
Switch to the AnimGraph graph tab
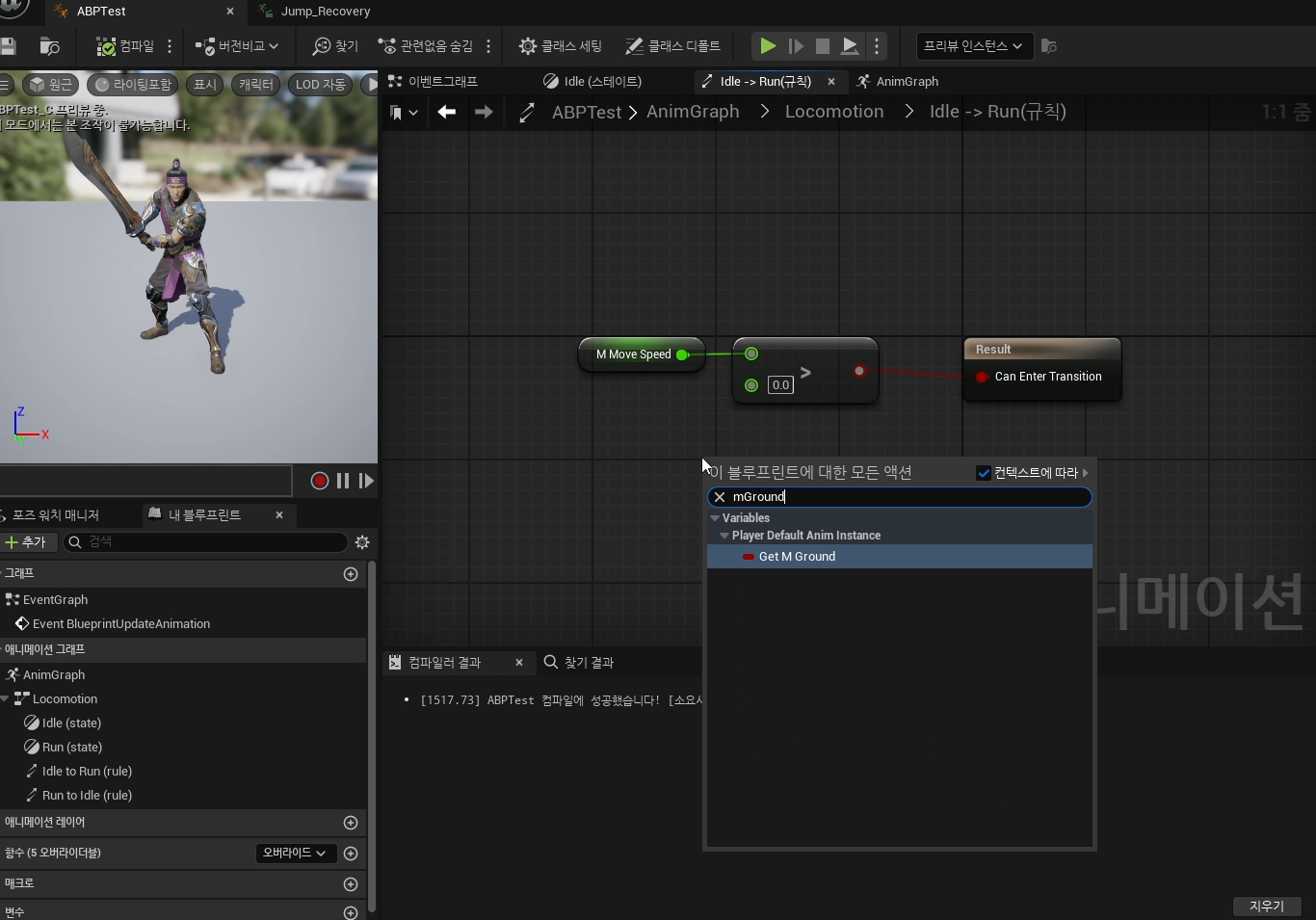pos(897,82)
